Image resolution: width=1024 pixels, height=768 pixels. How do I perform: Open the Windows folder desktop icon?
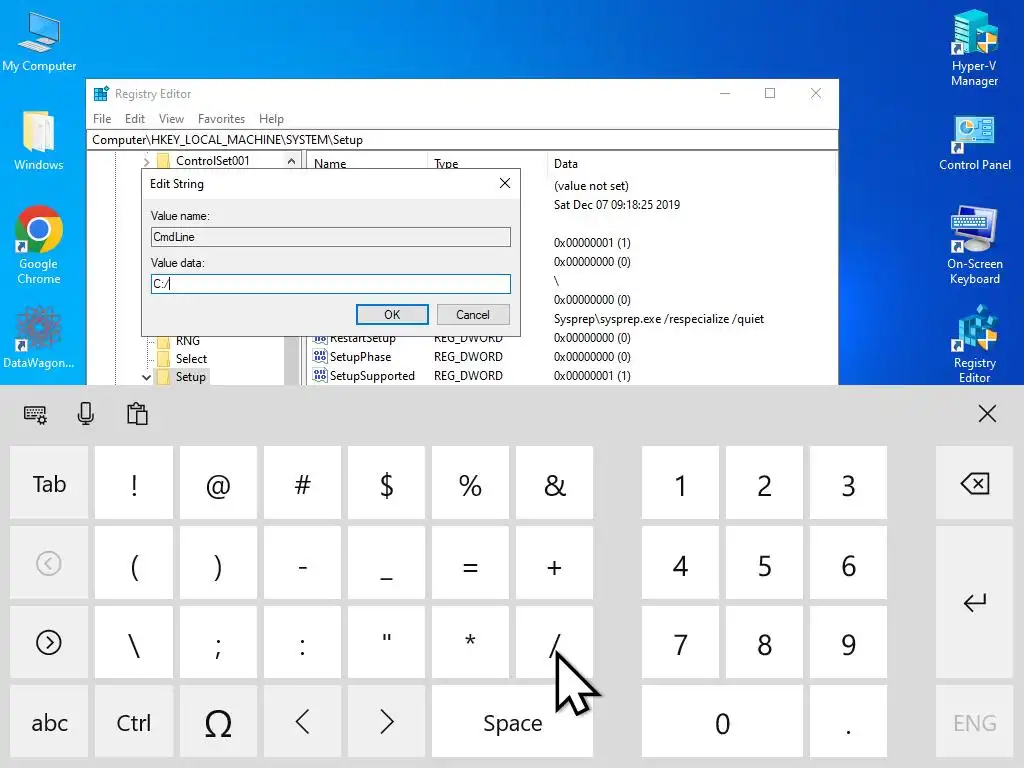click(39, 141)
